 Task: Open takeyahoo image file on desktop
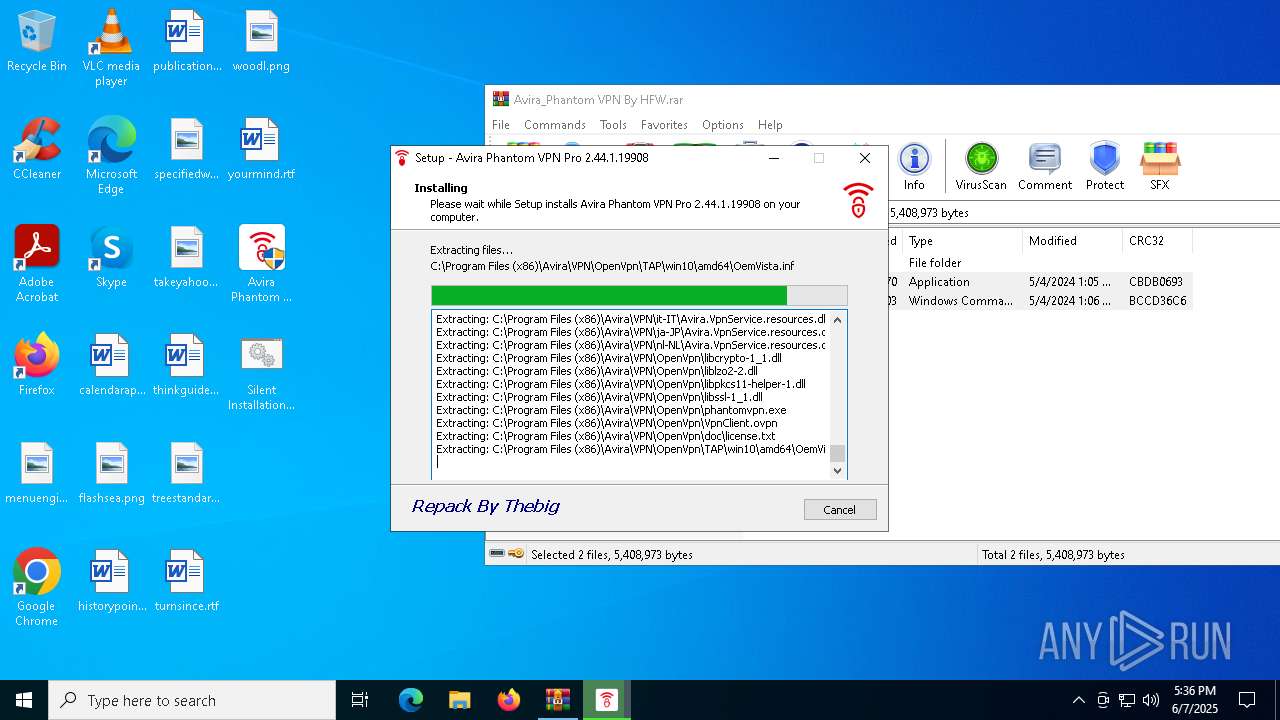click(x=186, y=257)
